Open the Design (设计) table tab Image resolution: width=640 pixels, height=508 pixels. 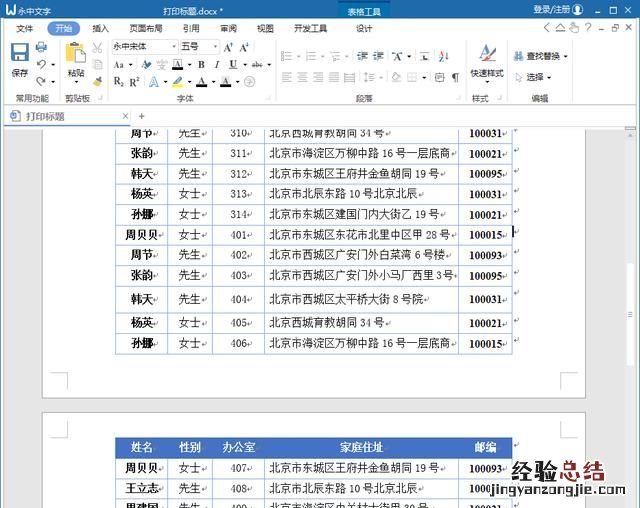coord(364,28)
